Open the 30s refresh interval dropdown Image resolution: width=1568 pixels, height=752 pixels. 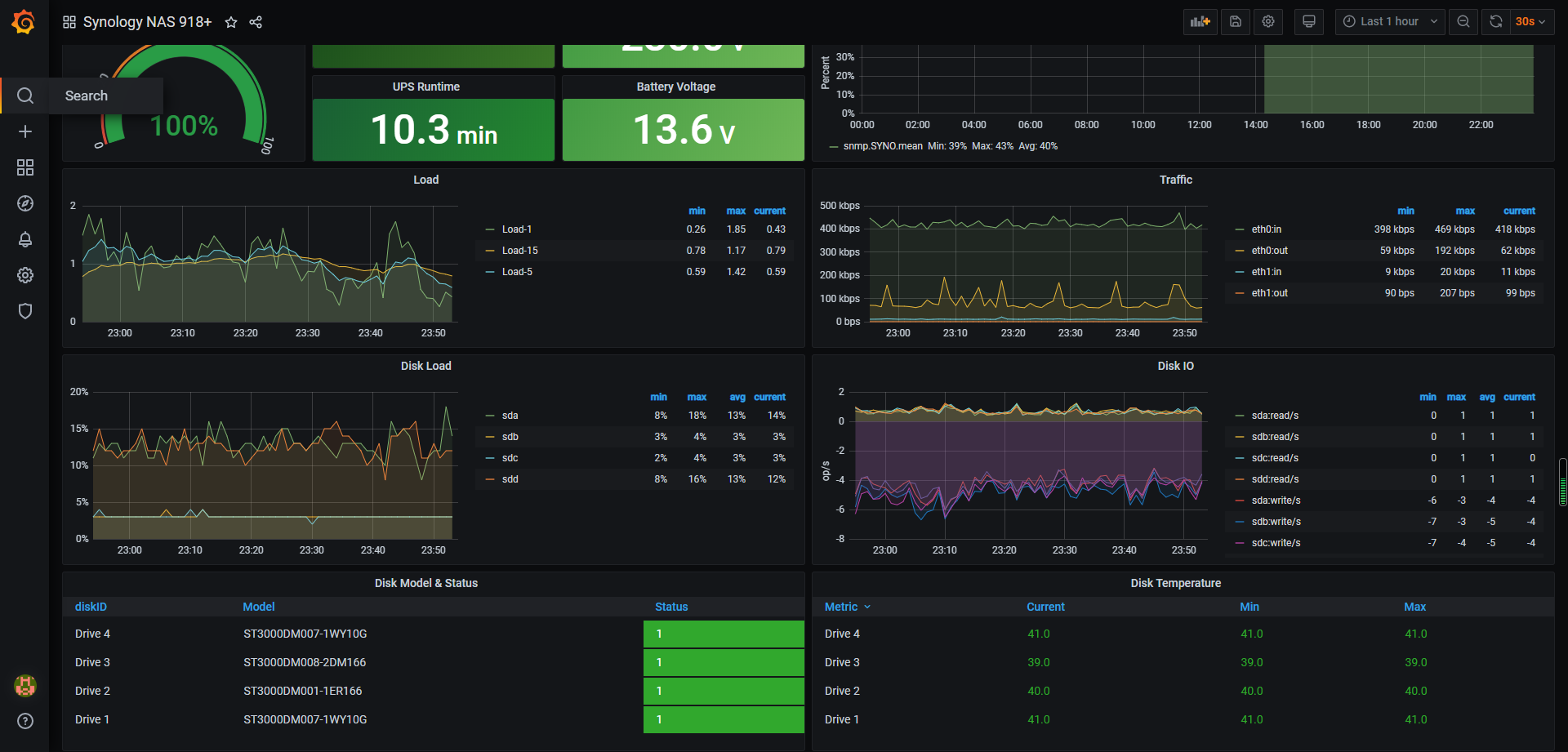coord(1531,22)
